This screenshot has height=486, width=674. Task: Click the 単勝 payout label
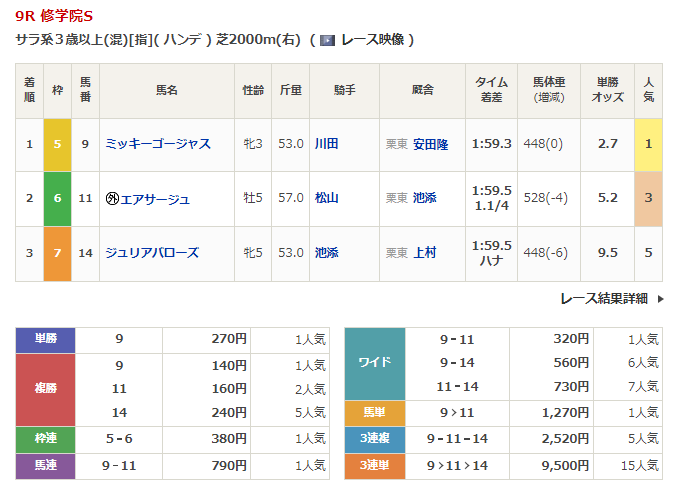(45, 339)
